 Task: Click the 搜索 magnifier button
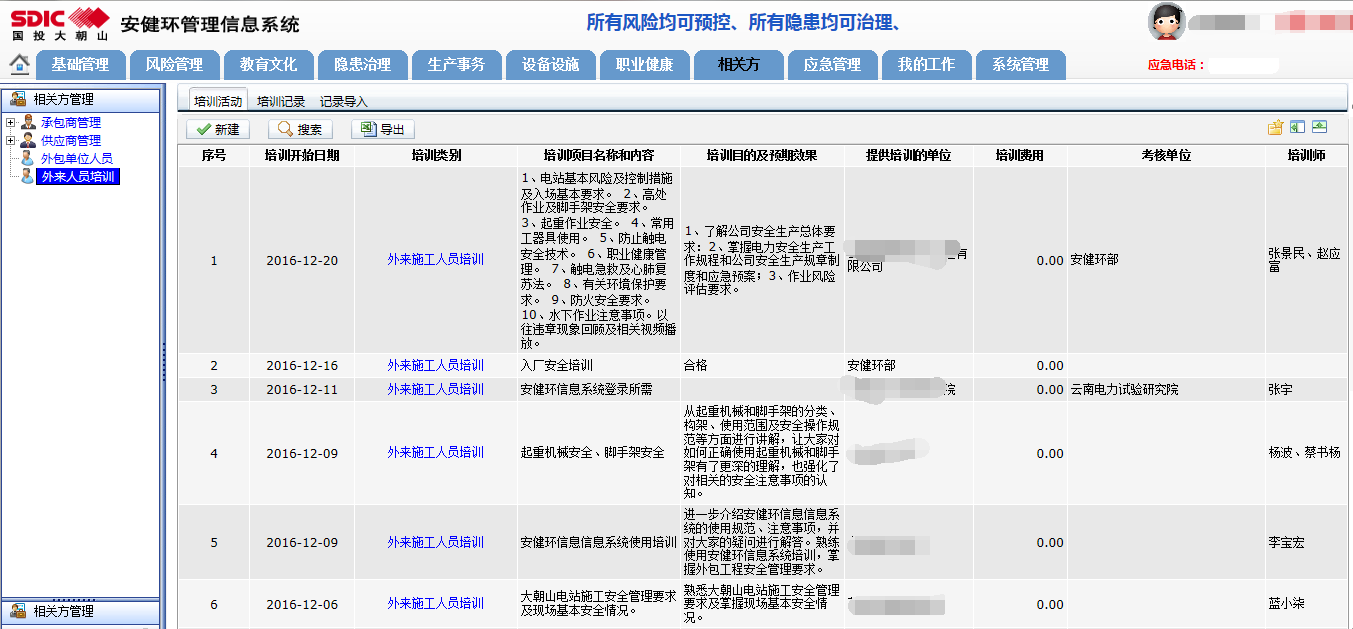click(300, 129)
